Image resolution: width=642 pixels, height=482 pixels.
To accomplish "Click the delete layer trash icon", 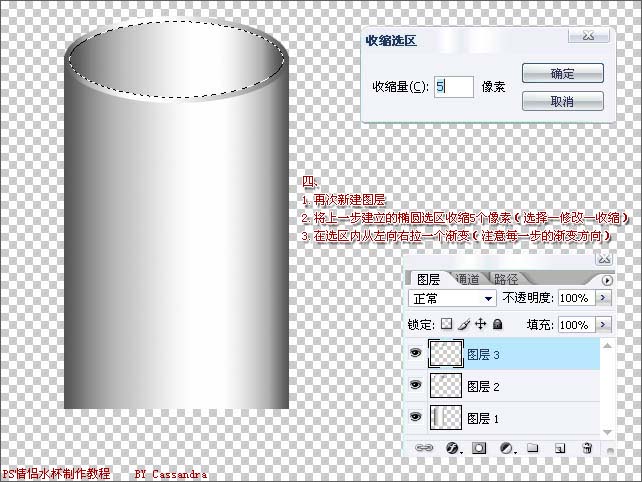I will tap(587, 448).
